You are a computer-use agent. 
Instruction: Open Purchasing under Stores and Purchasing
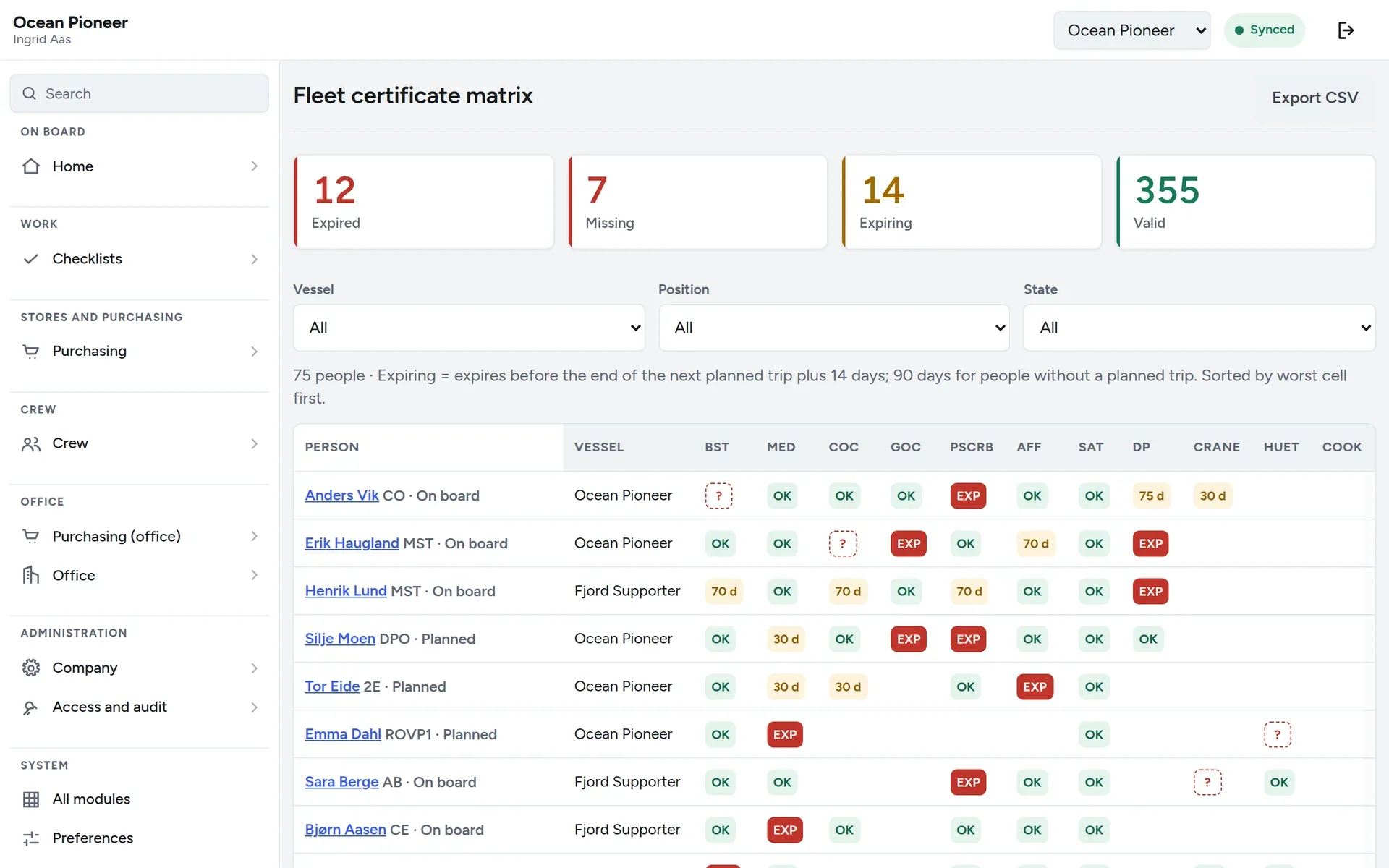click(x=140, y=352)
